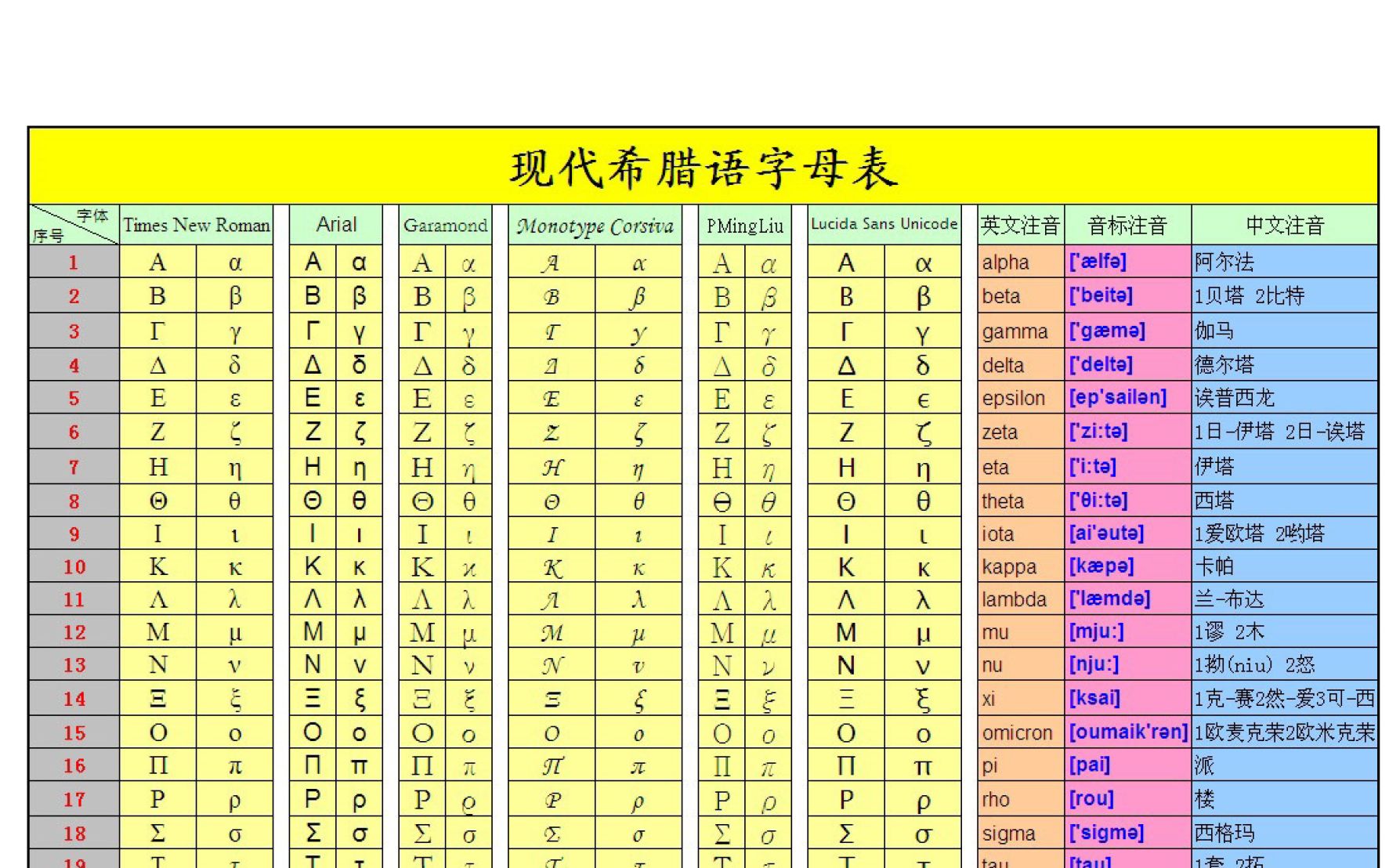This screenshot has width=1389, height=868.
Task: Click the title 现代希腊语字母表
Action: pyautogui.click(x=703, y=167)
